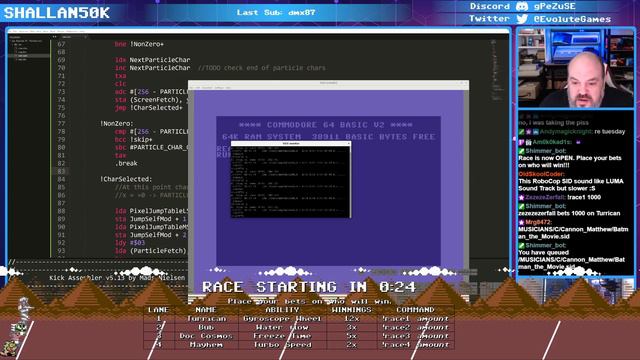Viewport: 640px width, 360px height.
Task: Click 'lda PixelJumpTable' on line 88
Action: (151, 211)
